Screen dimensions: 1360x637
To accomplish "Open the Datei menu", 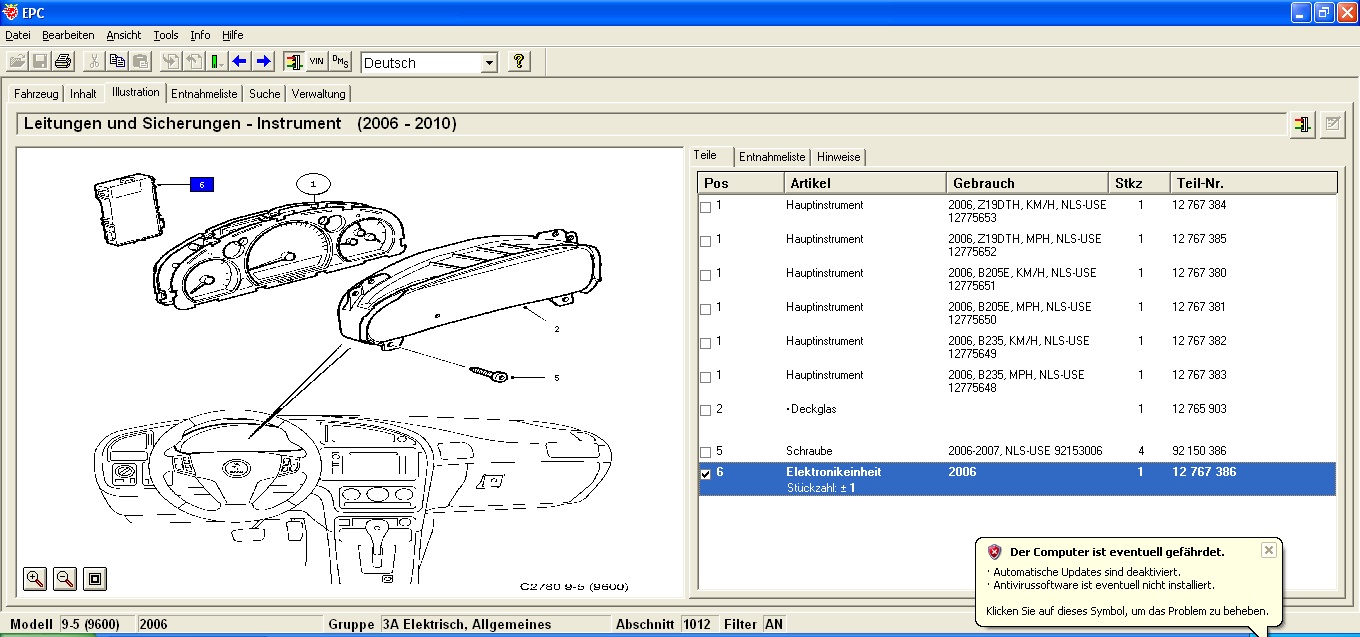I will pos(18,35).
